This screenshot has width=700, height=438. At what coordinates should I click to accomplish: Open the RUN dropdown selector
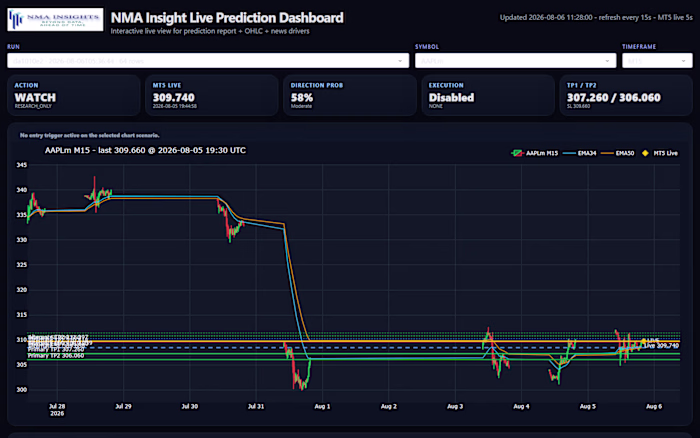pyautogui.click(x=208, y=61)
